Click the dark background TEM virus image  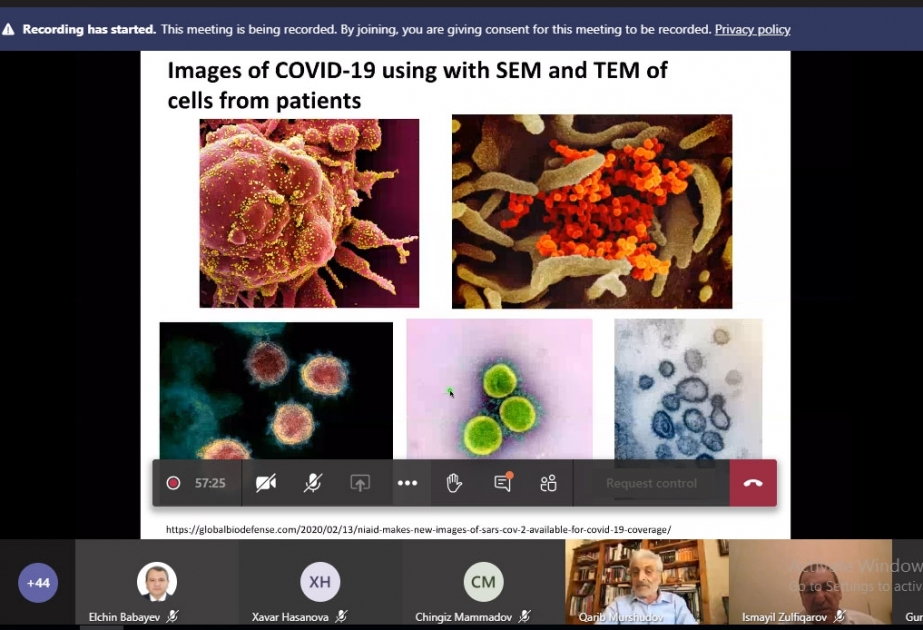(x=276, y=390)
